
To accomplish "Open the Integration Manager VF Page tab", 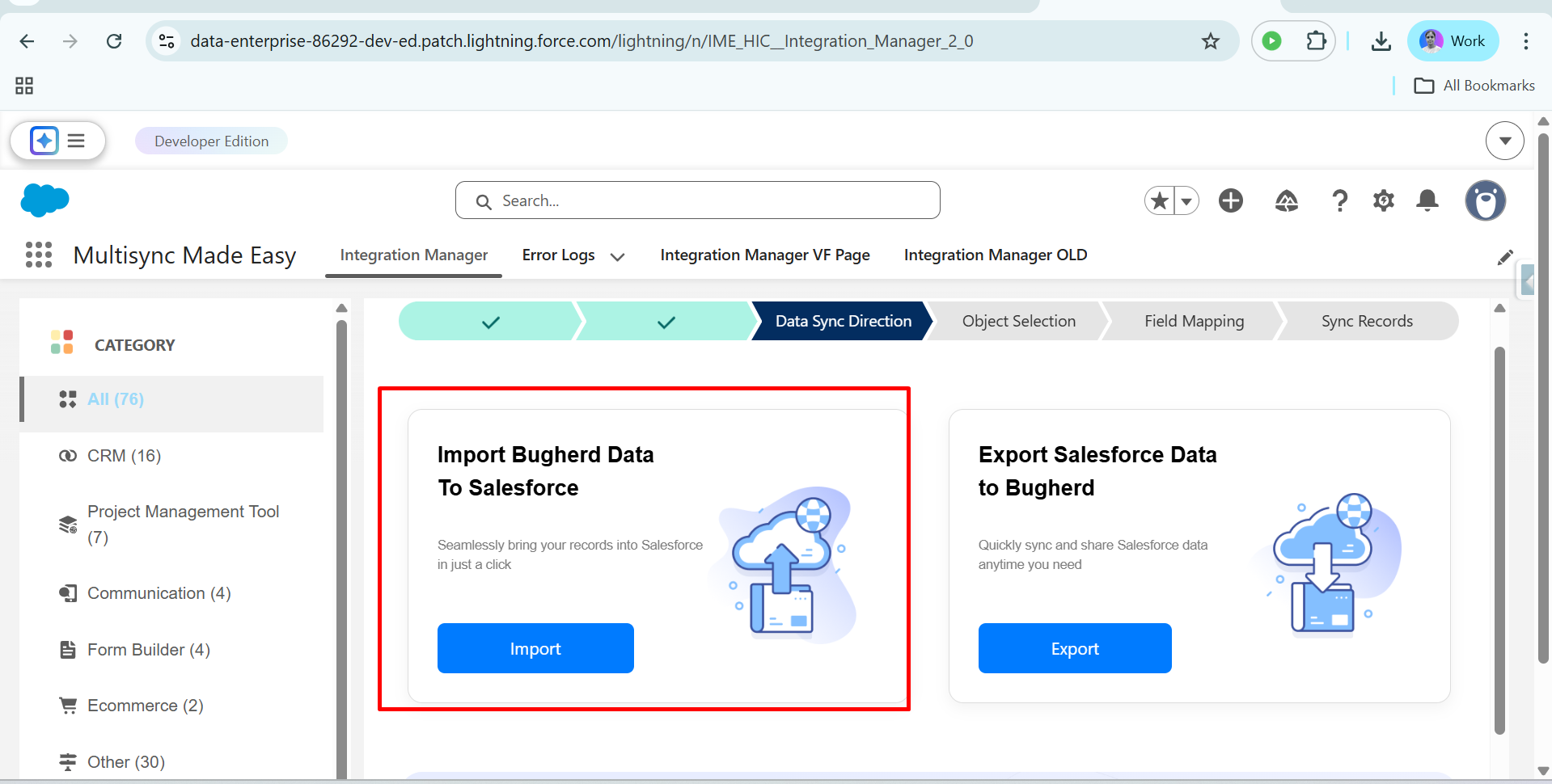I will coord(764,255).
